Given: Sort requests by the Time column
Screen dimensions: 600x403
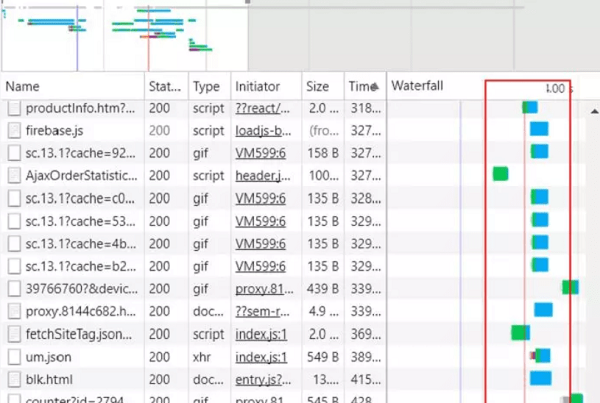Looking at the screenshot, I should (x=364, y=87).
